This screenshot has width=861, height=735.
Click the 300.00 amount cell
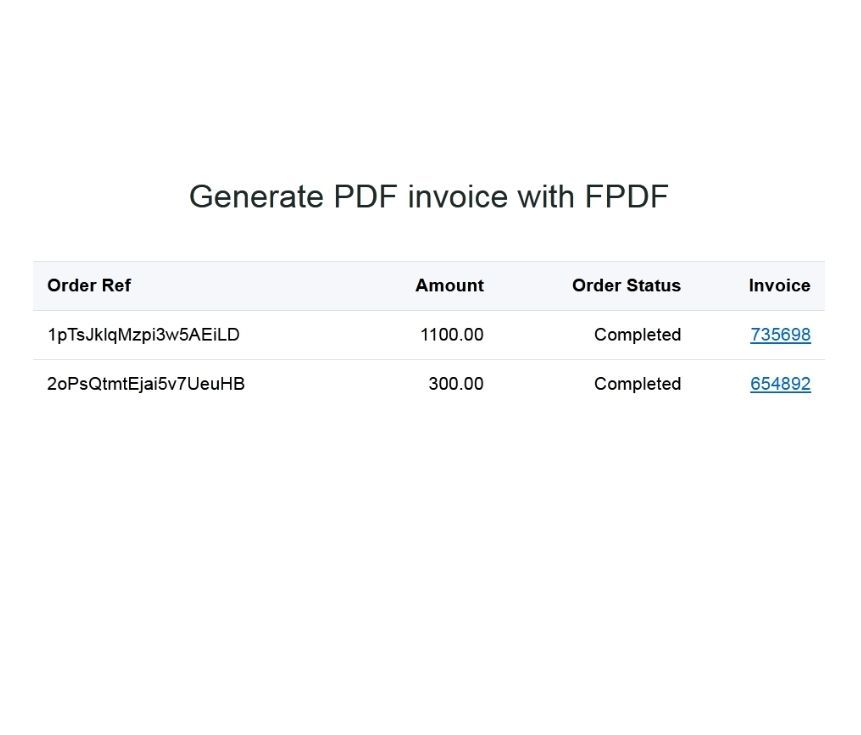(455, 384)
